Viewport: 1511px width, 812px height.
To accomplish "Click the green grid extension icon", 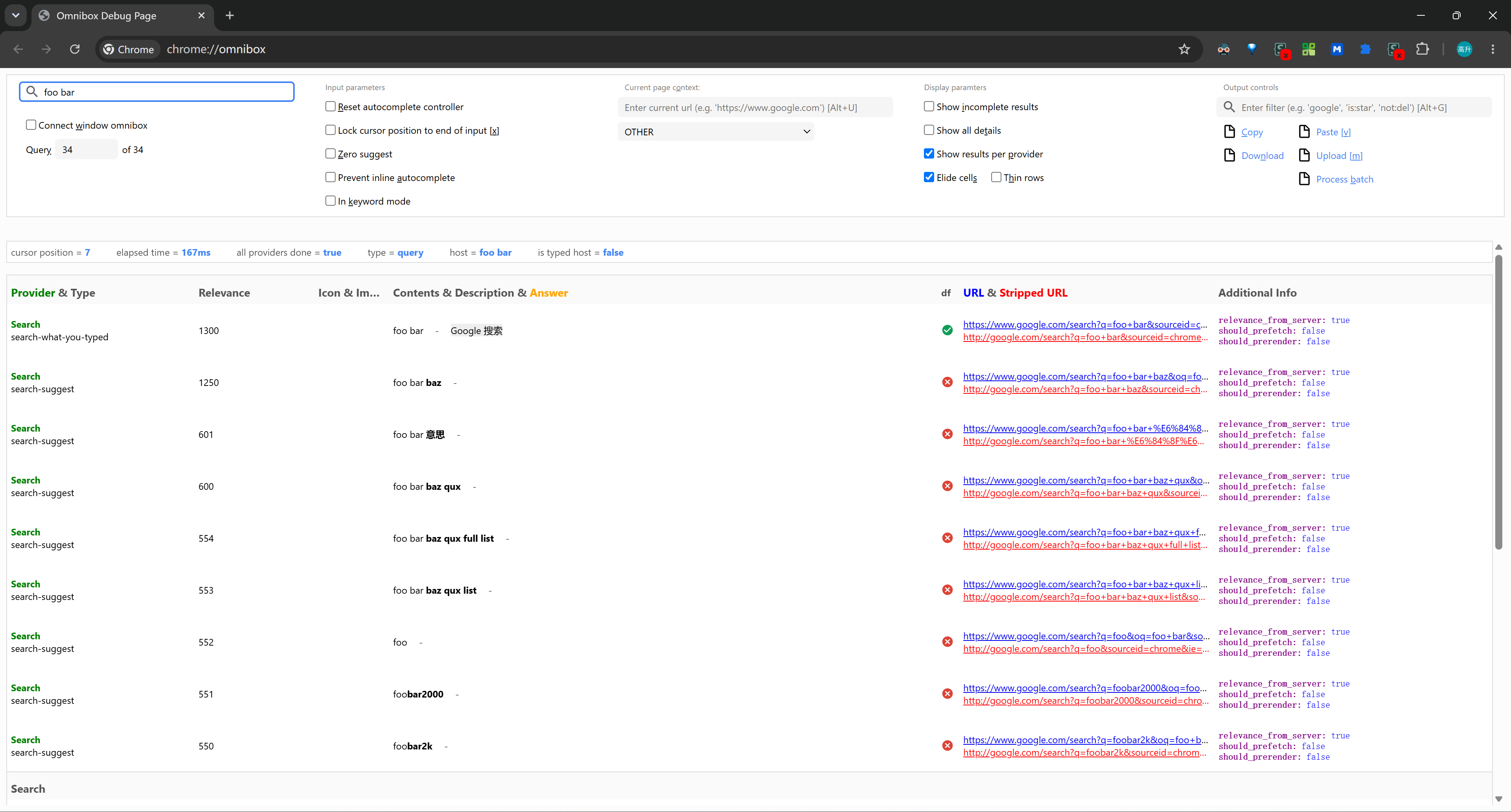I will point(1309,49).
